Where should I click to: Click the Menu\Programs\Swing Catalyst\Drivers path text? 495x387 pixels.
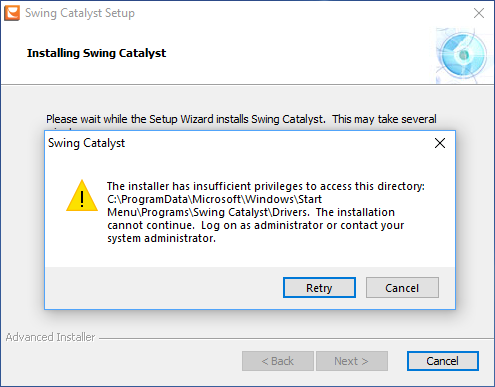(x=208, y=212)
